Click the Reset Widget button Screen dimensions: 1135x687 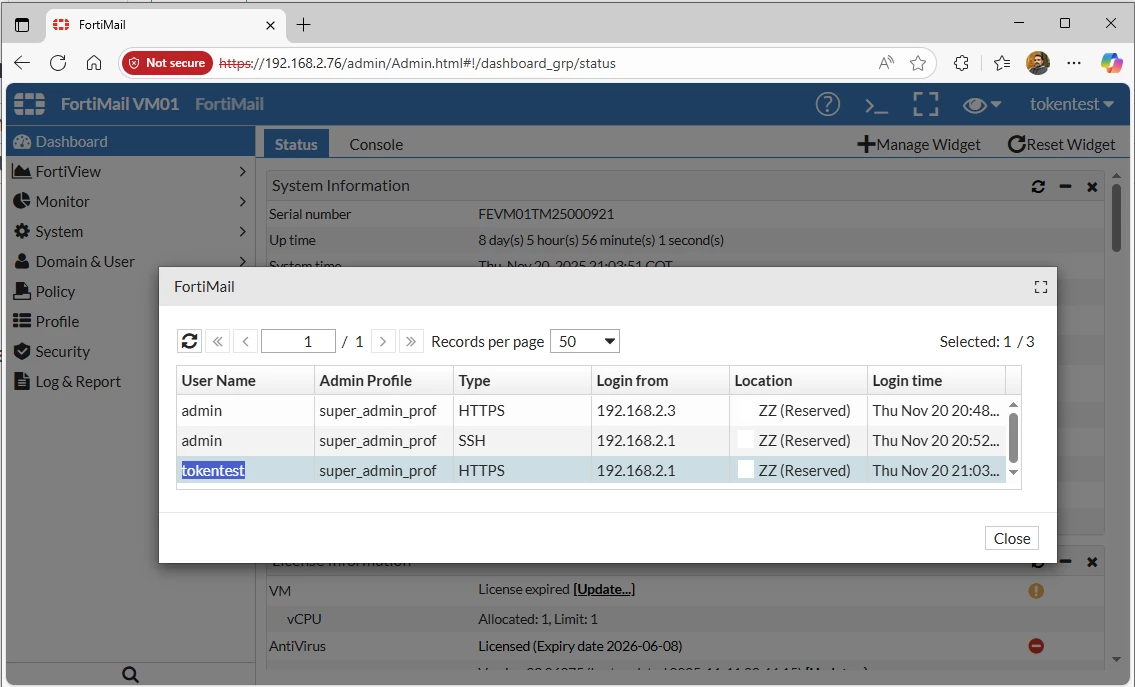[x=1061, y=144]
